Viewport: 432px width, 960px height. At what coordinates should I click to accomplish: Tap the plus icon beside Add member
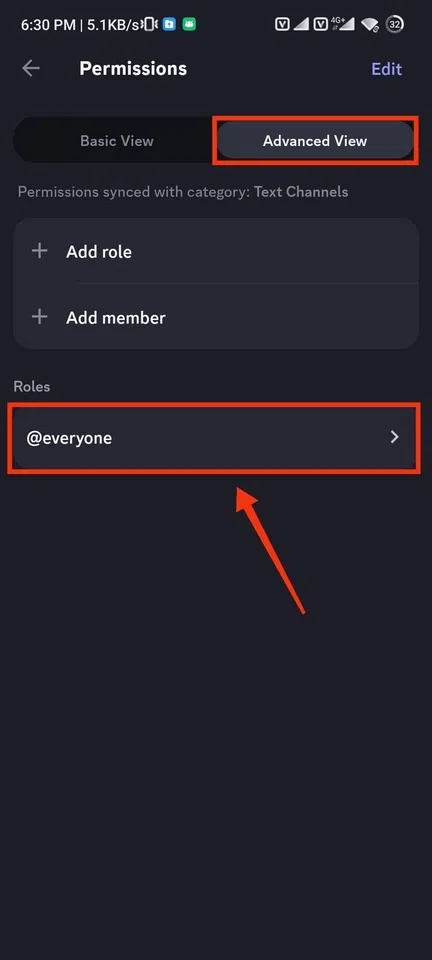tap(40, 317)
